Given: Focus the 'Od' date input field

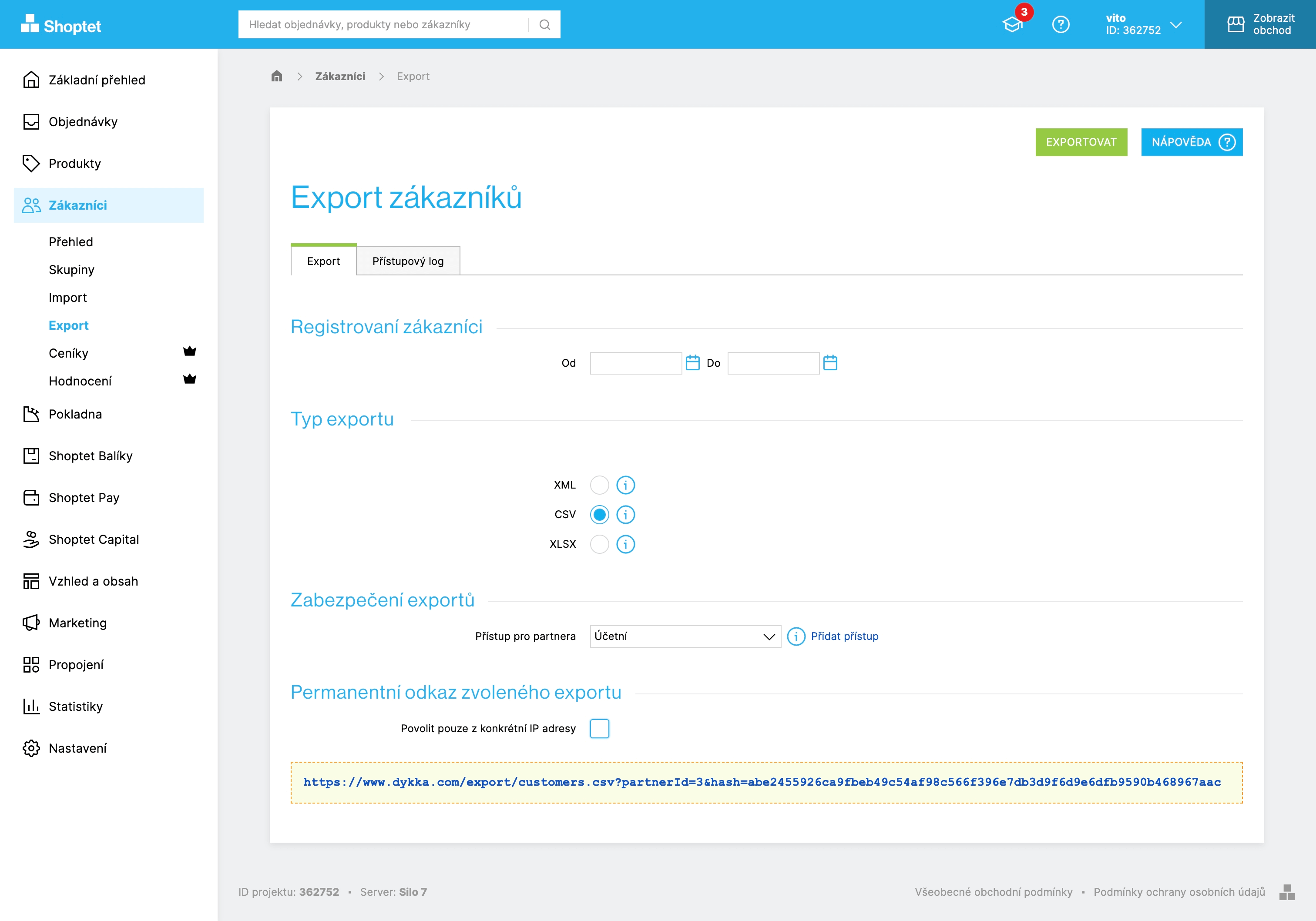Looking at the screenshot, I should (636, 363).
